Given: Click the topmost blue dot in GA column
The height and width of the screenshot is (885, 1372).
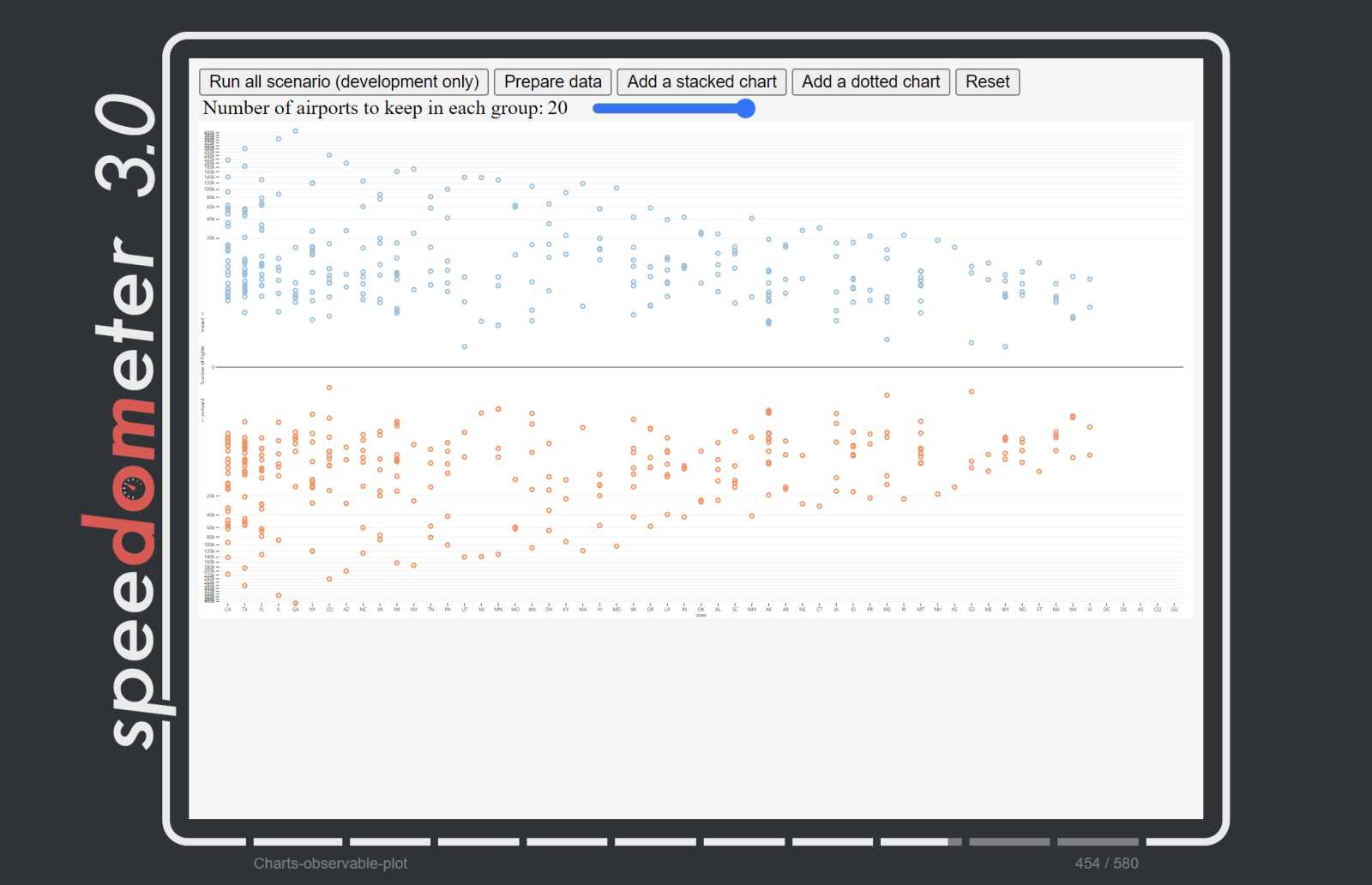Looking at the screenshot, I should tap(296, 131).
